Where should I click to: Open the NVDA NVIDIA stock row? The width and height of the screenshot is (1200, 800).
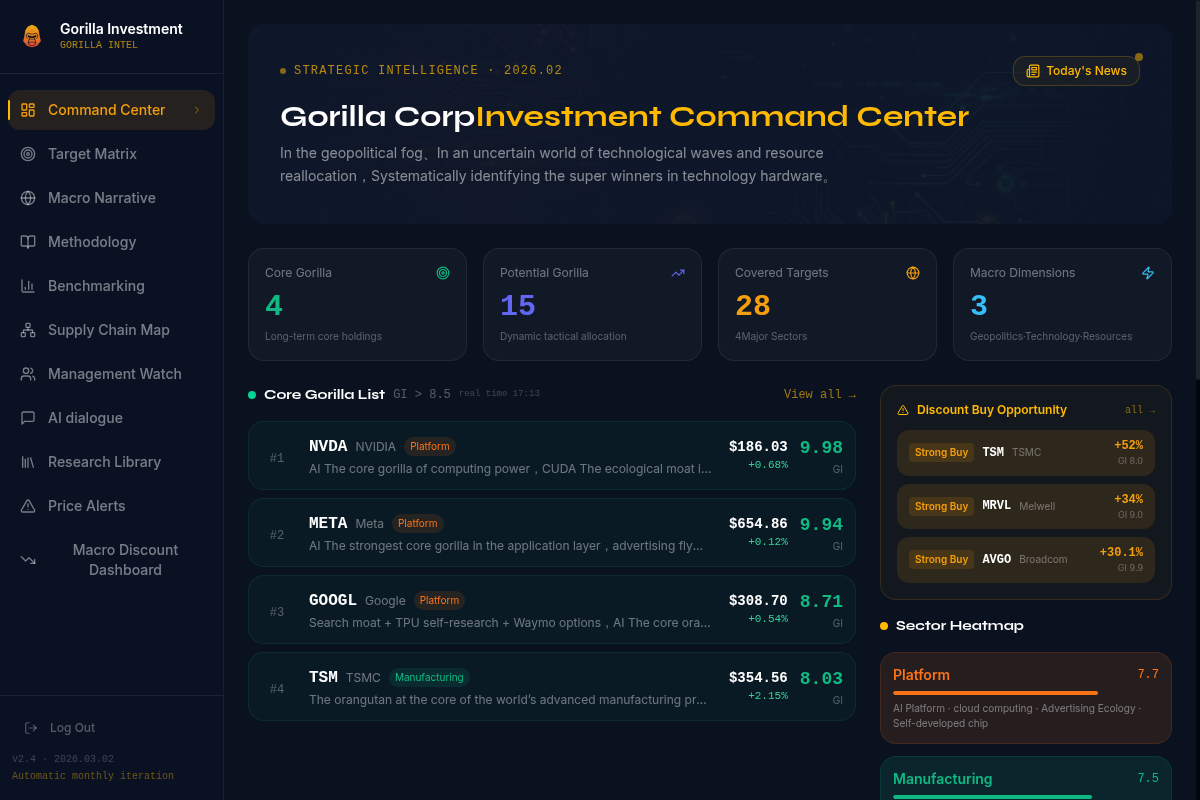[552, 456]
